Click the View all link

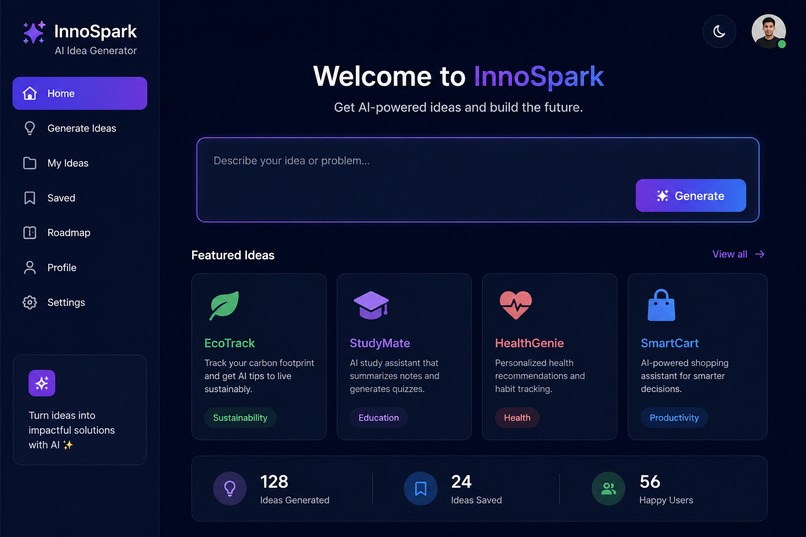click(729, 254)
